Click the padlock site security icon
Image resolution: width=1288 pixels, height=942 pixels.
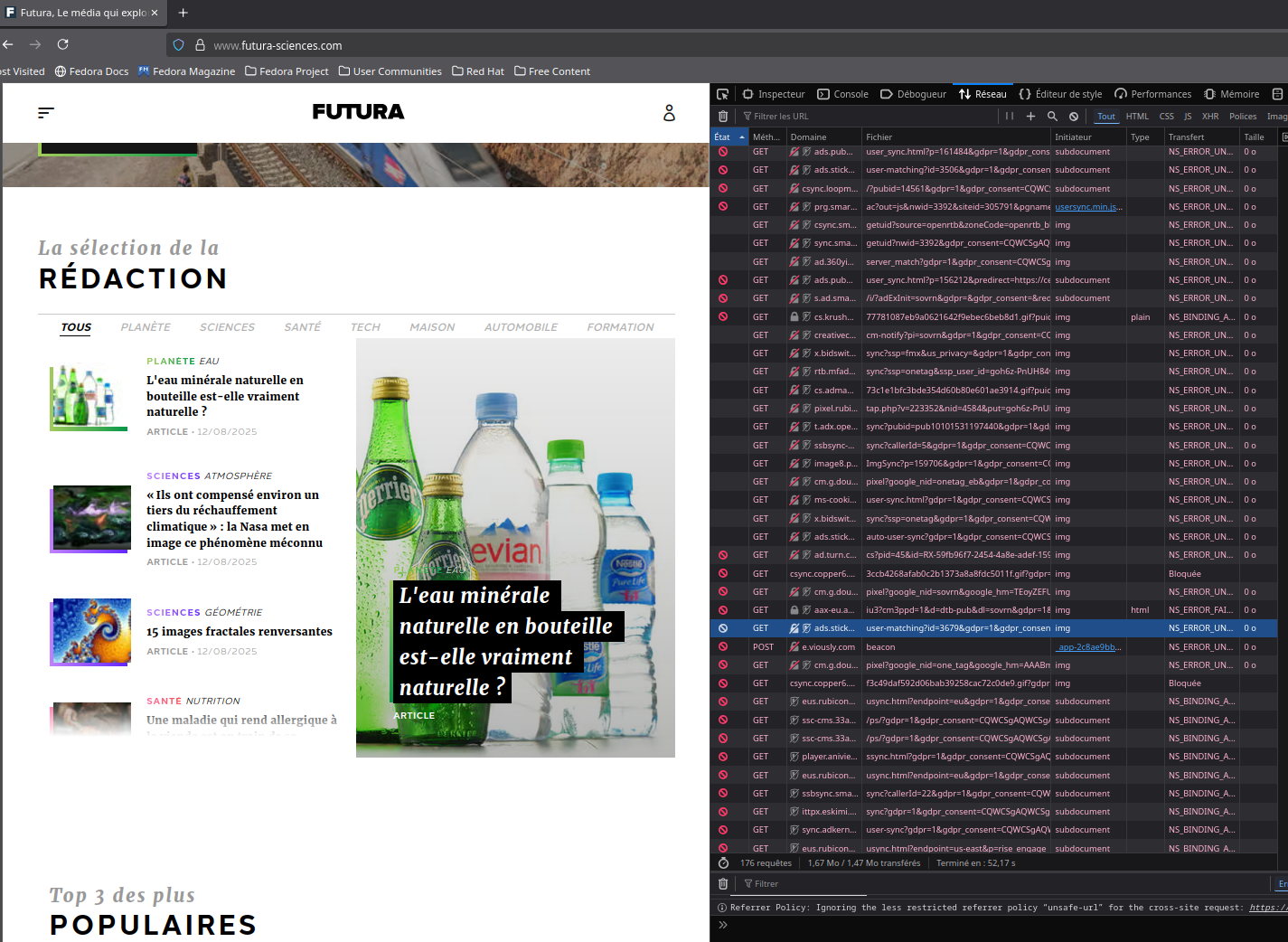[x=200, y=45]
